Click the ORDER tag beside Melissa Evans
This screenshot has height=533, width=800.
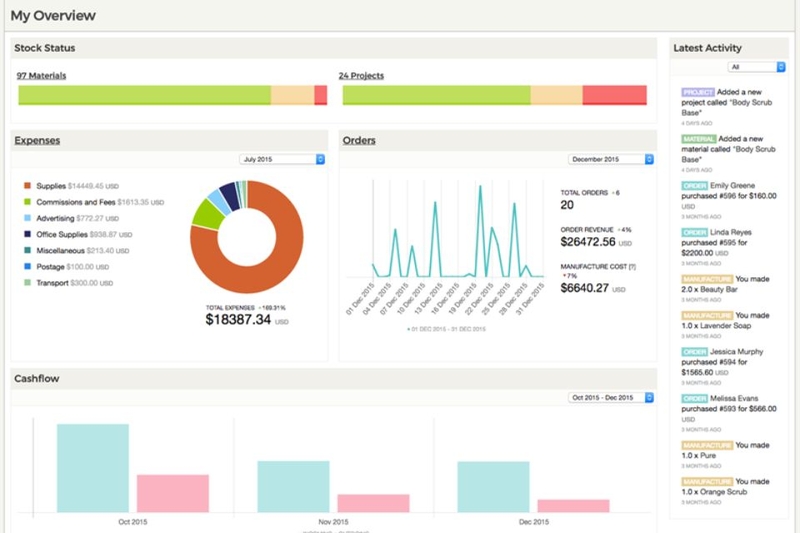pyautogui.click(x=694, y=398)
